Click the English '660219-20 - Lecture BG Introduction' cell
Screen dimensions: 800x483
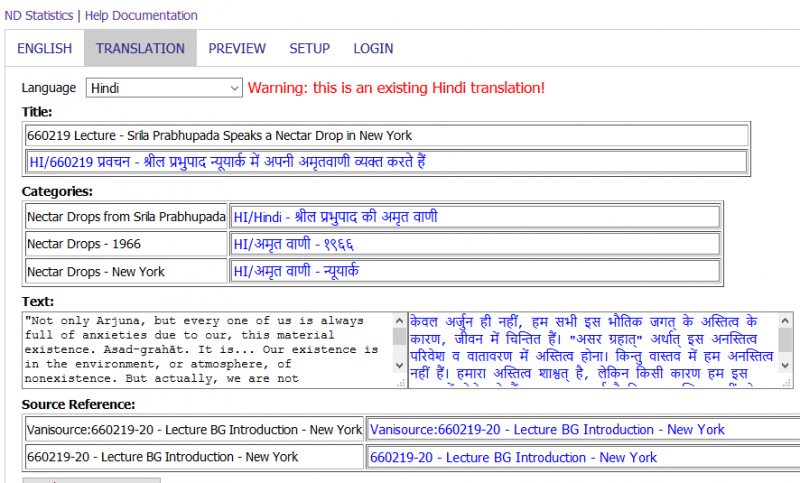[194, 457]
